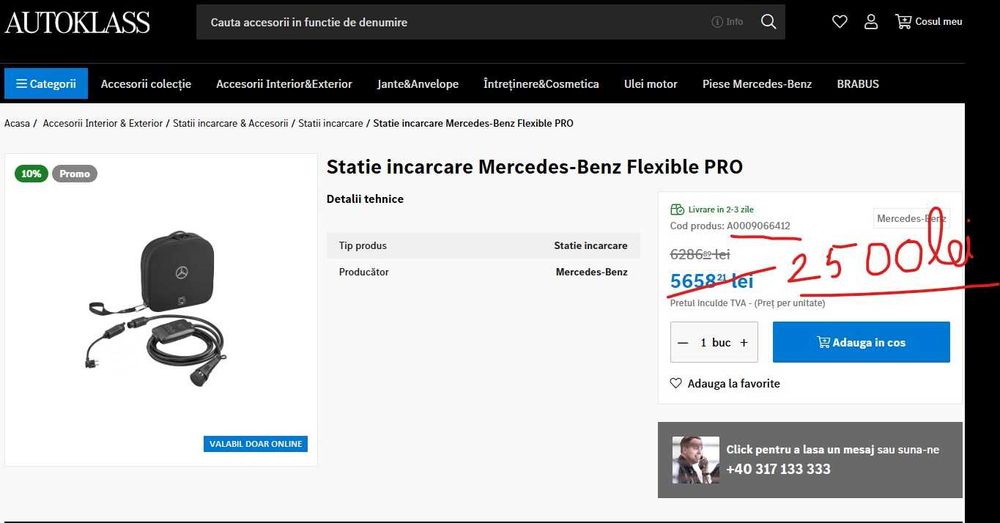Go to Acasa breadcrumb link
The width and height of the screenshot is (1000, 523).
click(x=17, y=123)
